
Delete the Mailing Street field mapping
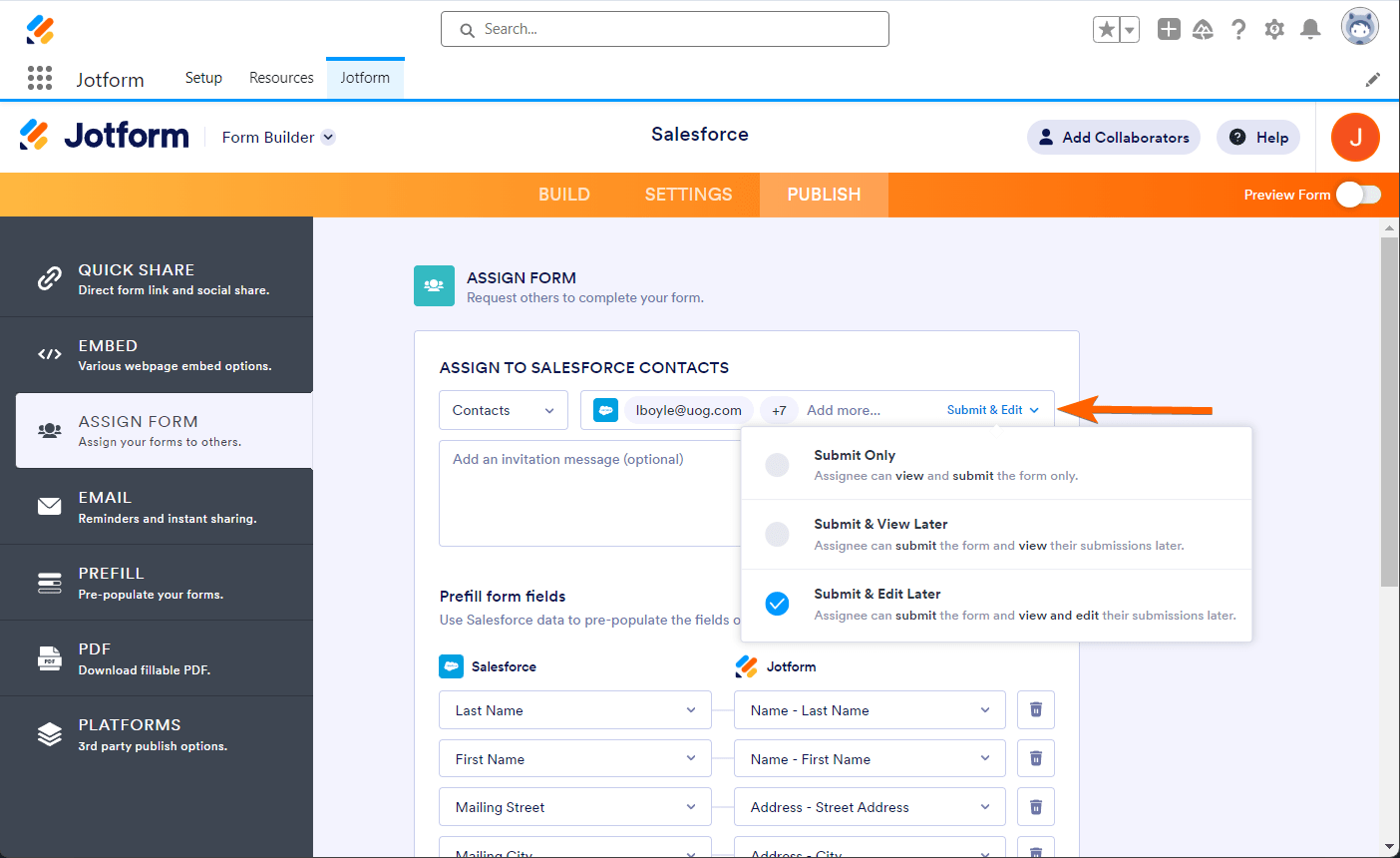pos(1036,807)
